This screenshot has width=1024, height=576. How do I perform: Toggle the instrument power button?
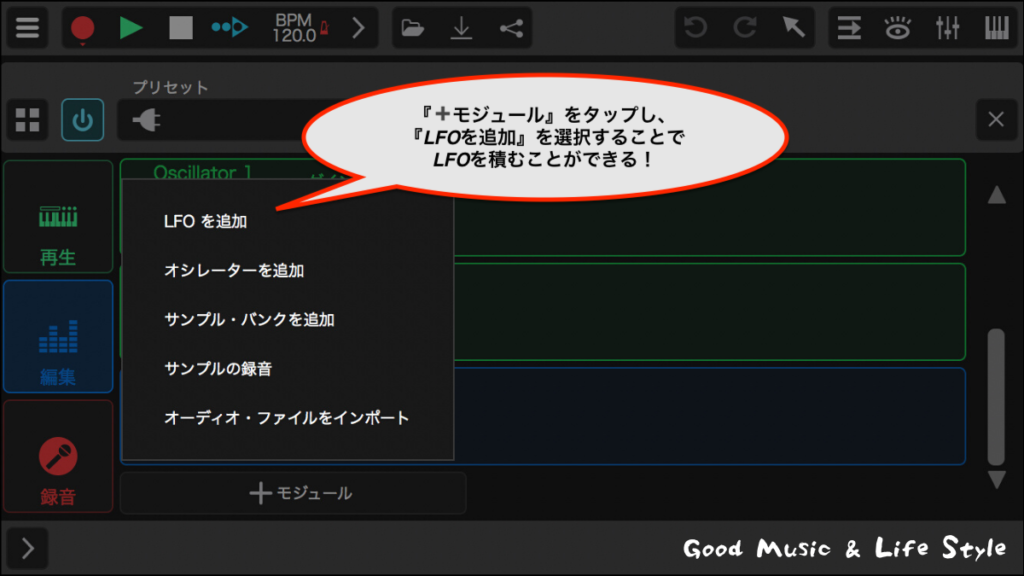pos(82,120)
